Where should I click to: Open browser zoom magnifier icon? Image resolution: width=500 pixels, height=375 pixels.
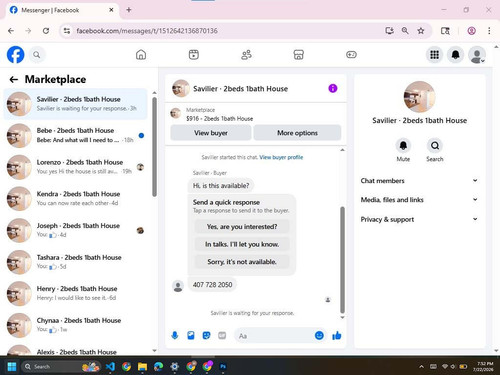(x=405, y=31)
